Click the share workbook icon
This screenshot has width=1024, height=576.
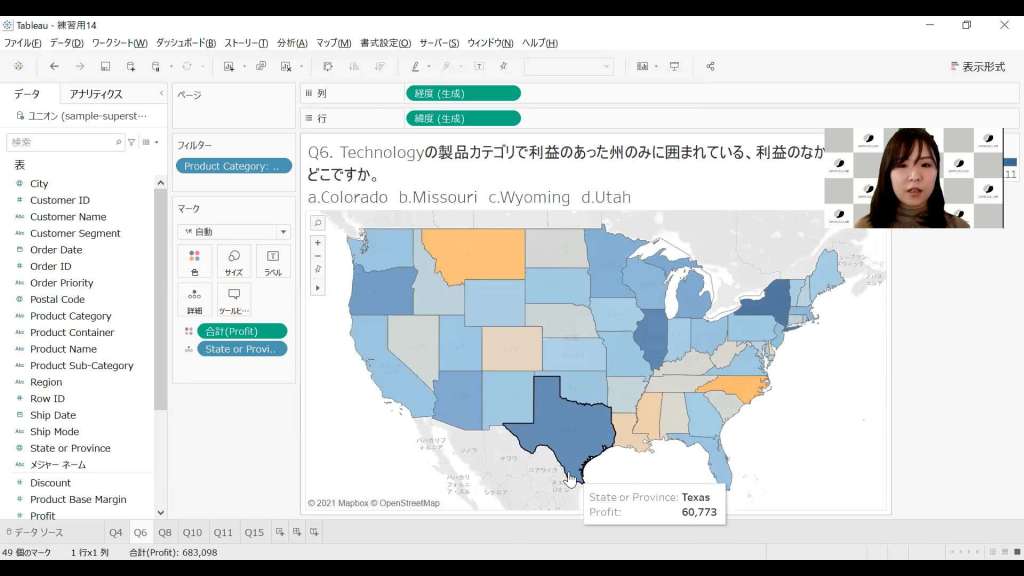click(x=711, y=66)
